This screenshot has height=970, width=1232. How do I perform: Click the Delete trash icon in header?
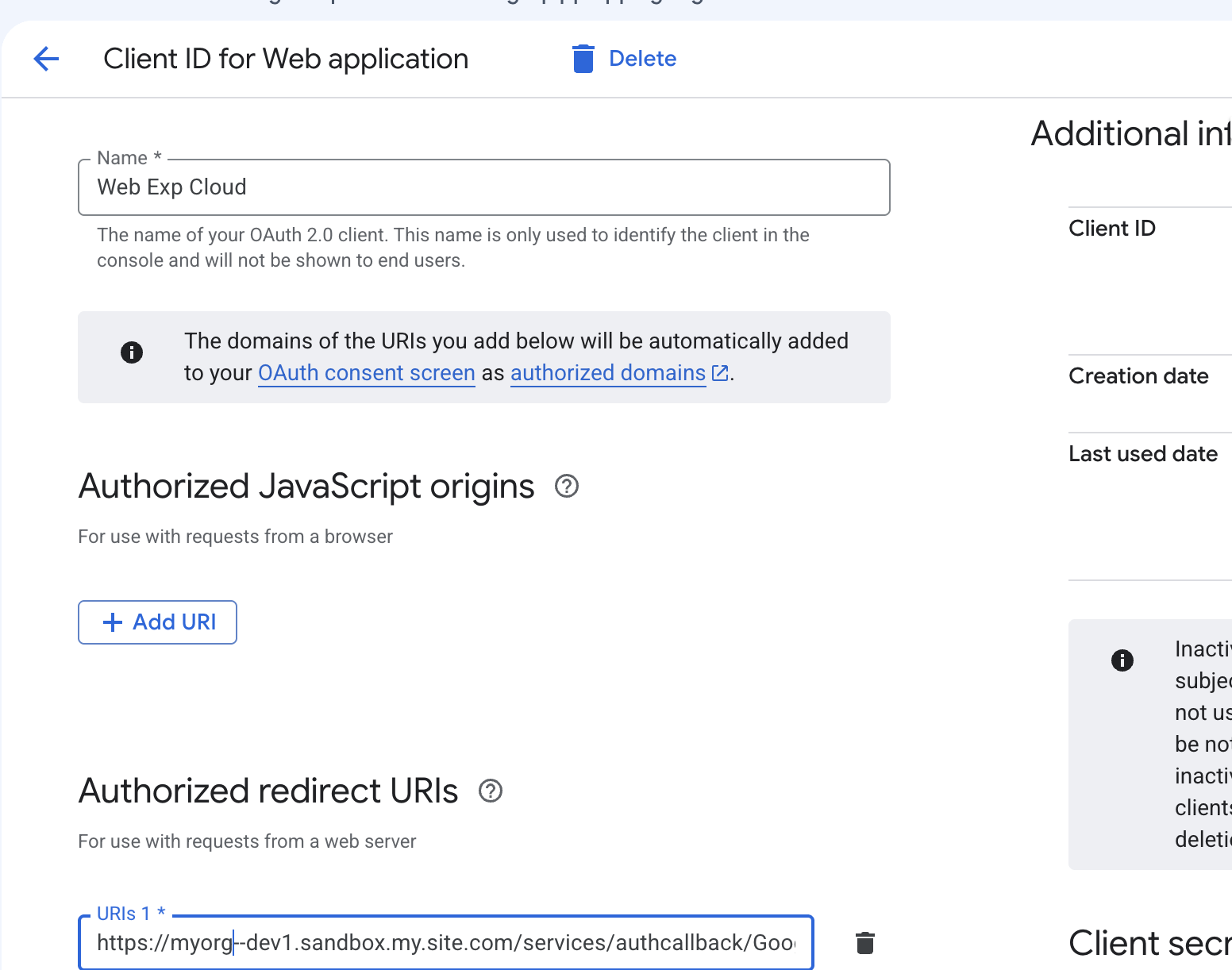[x=583, y=59]
